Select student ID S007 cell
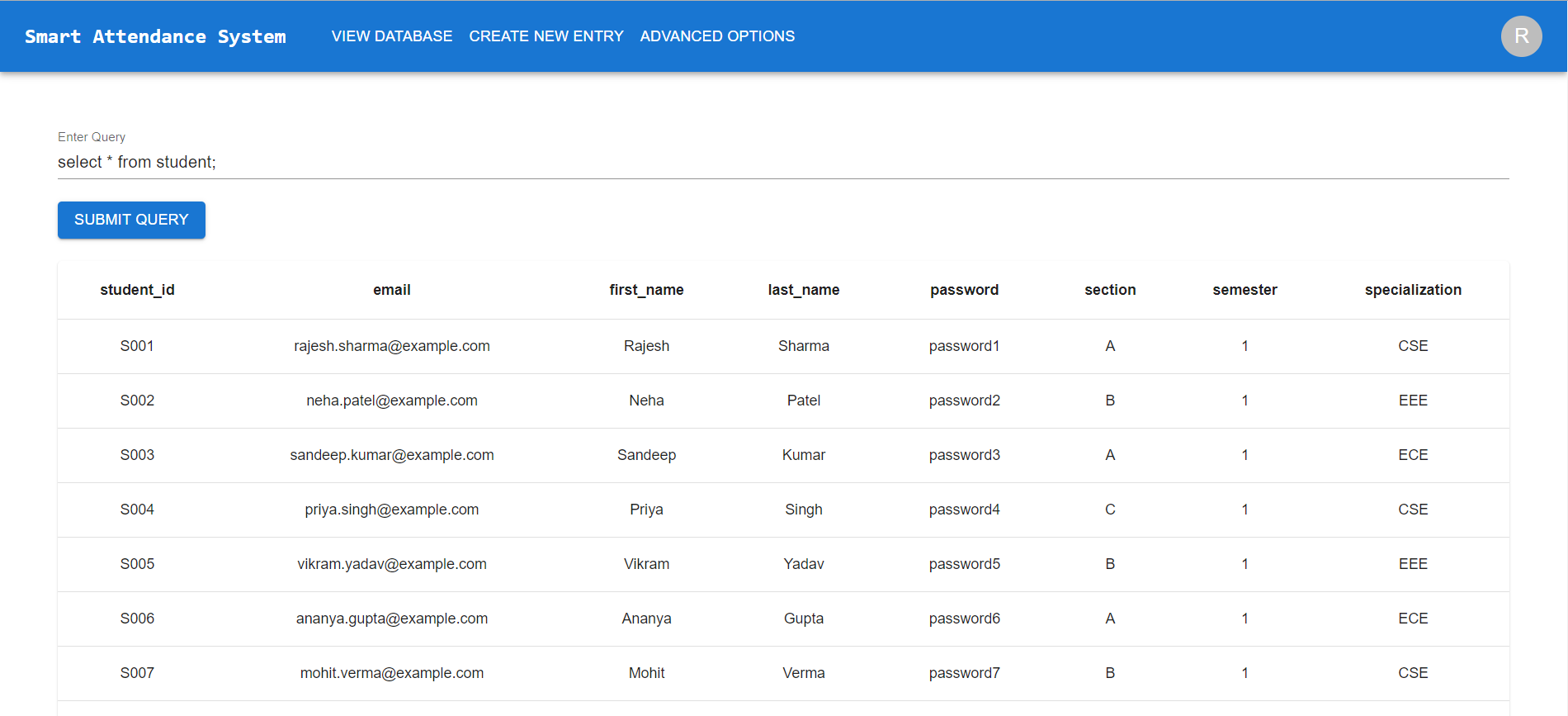 point(137,673)
